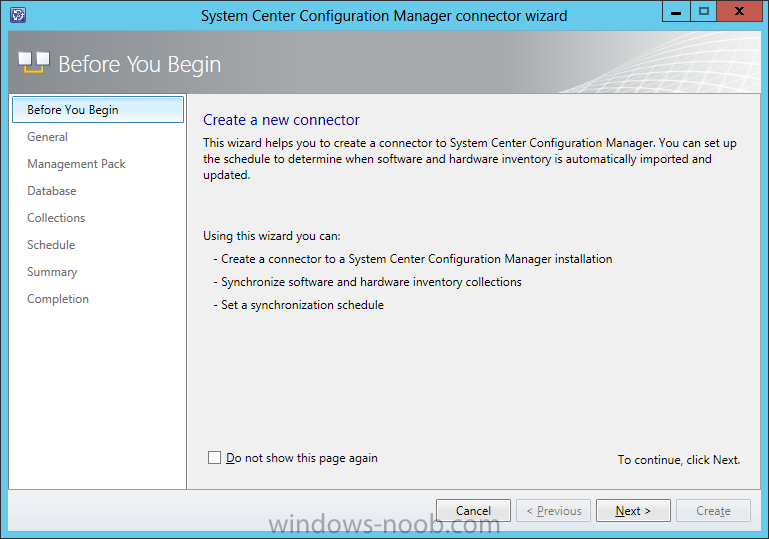Open the Schedule step
The width and height of the screenshot is (769, 539).
51,245
